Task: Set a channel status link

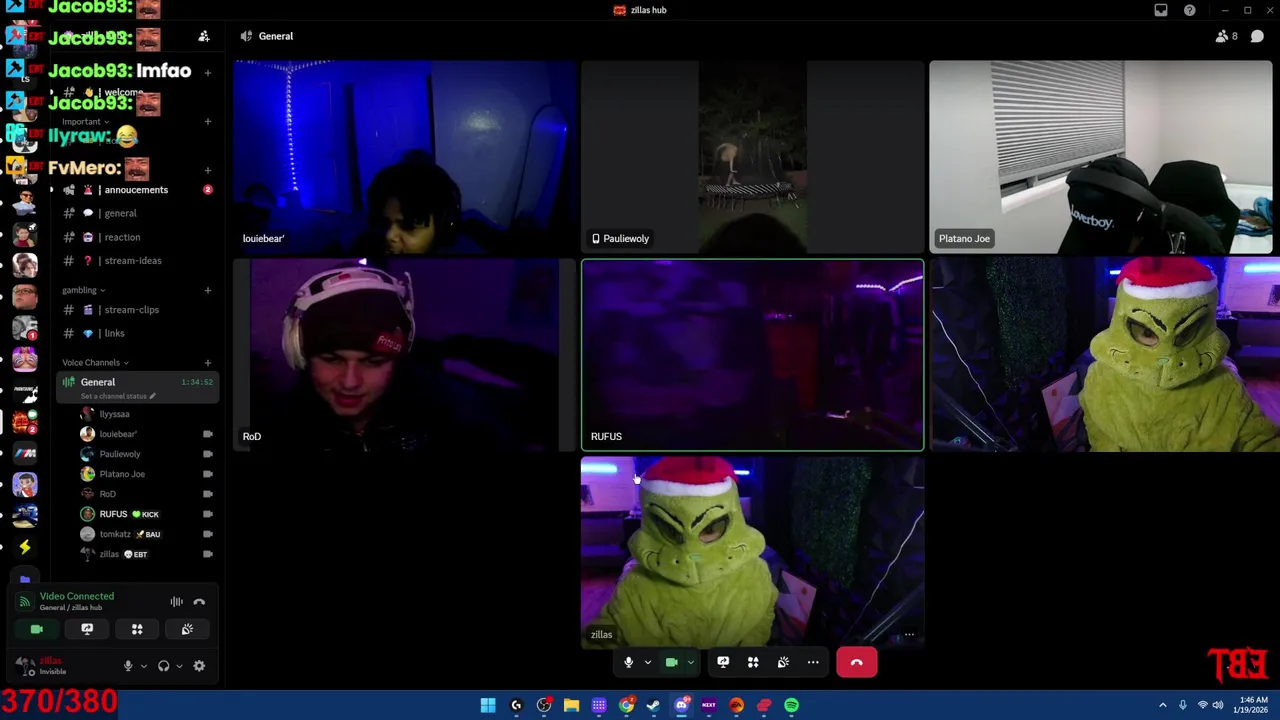Action: click(x=118, y=396)
